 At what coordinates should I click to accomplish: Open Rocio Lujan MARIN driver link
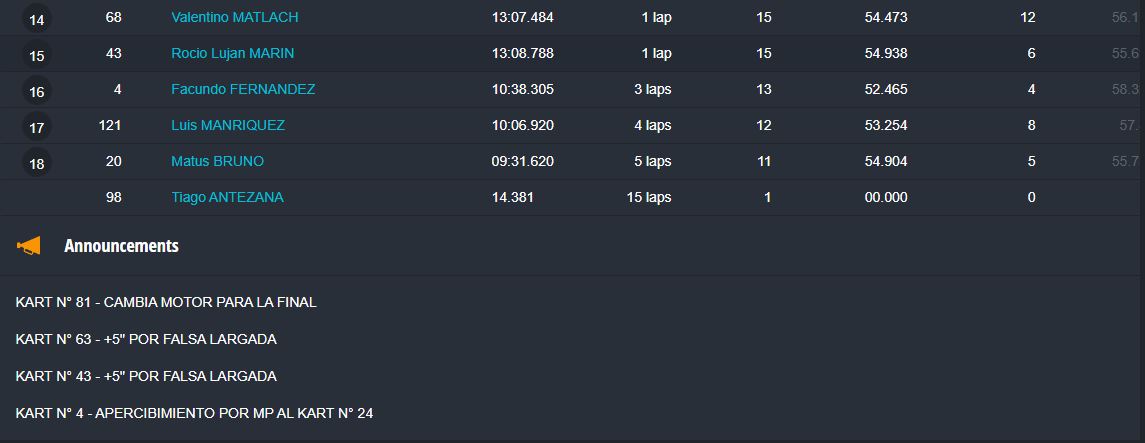tap(233, 53)
